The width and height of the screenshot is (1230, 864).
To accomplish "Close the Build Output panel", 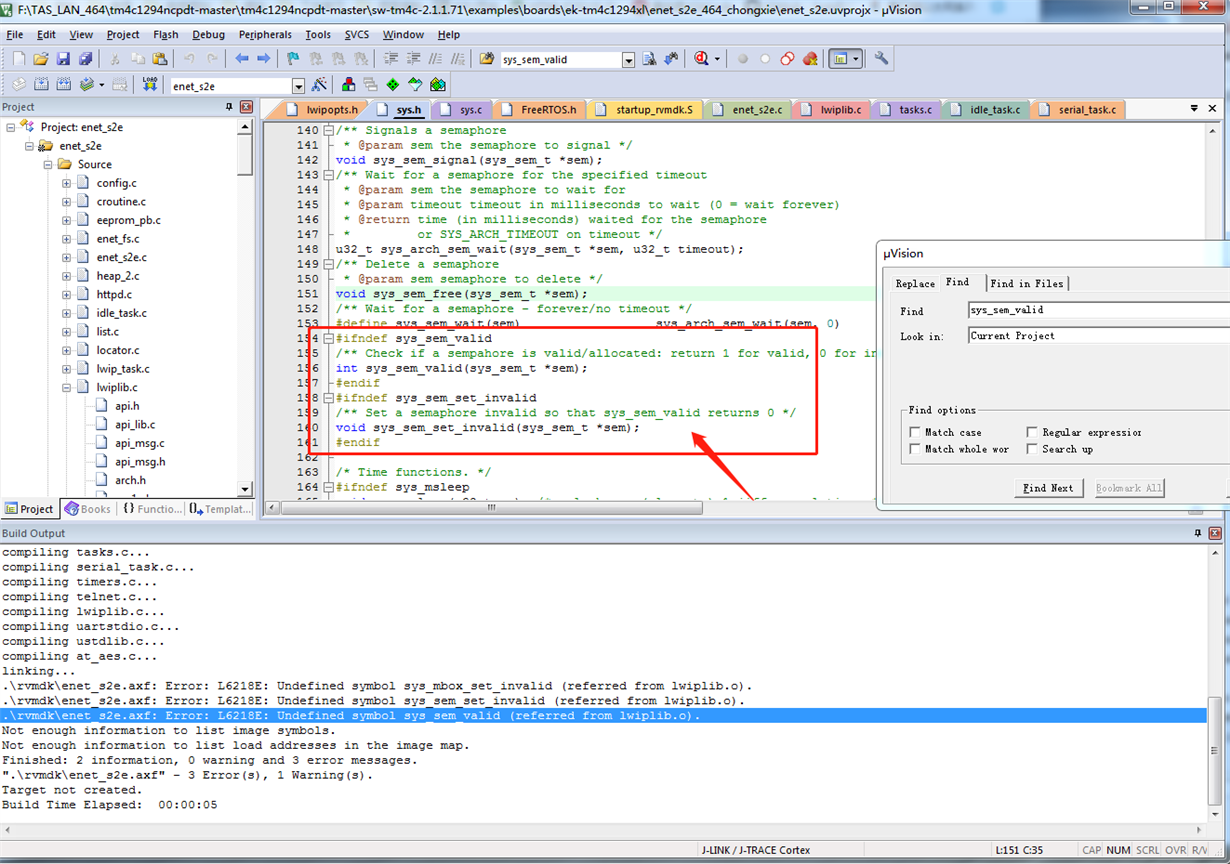I will point(1216,533).
